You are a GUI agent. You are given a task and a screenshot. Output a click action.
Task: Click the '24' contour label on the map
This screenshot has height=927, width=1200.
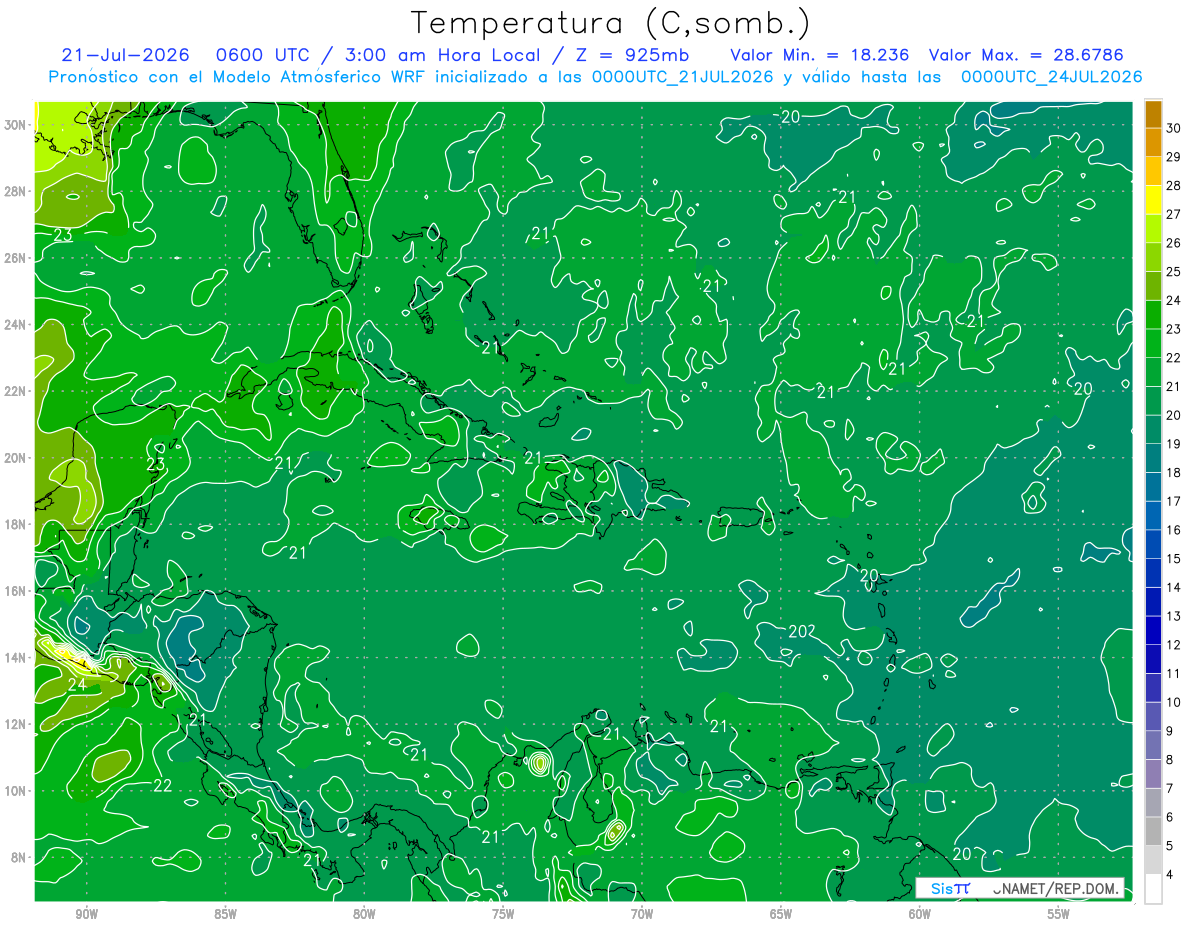pos(77,685)
